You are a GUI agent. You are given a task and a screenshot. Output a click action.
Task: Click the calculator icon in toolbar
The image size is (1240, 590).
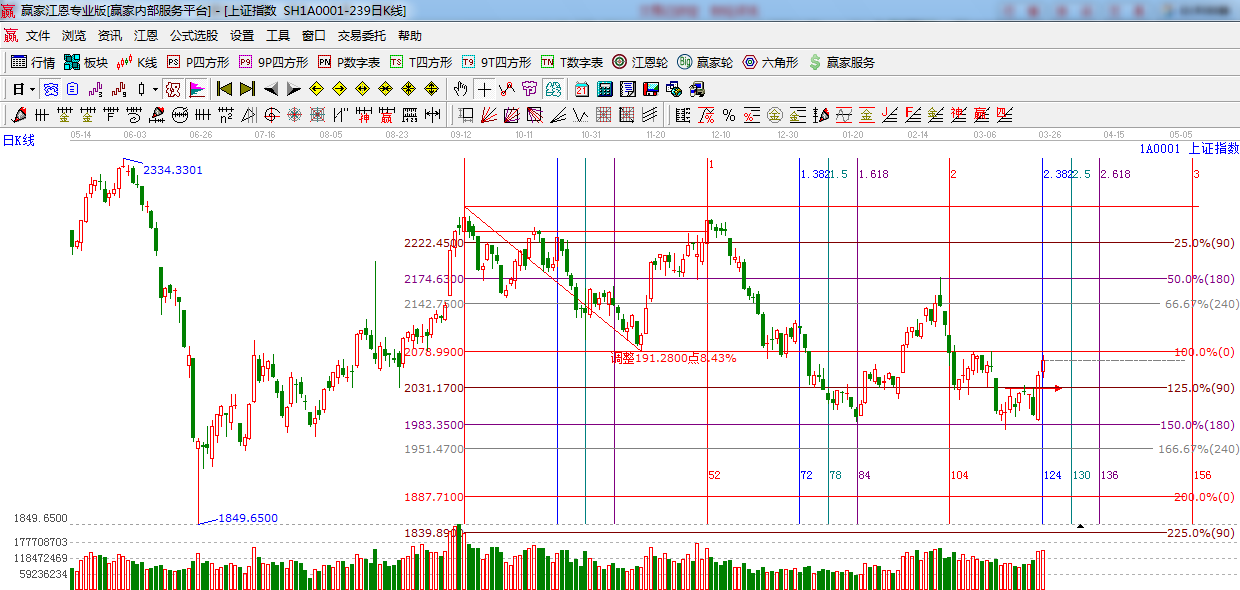click(x=604, y=89)
